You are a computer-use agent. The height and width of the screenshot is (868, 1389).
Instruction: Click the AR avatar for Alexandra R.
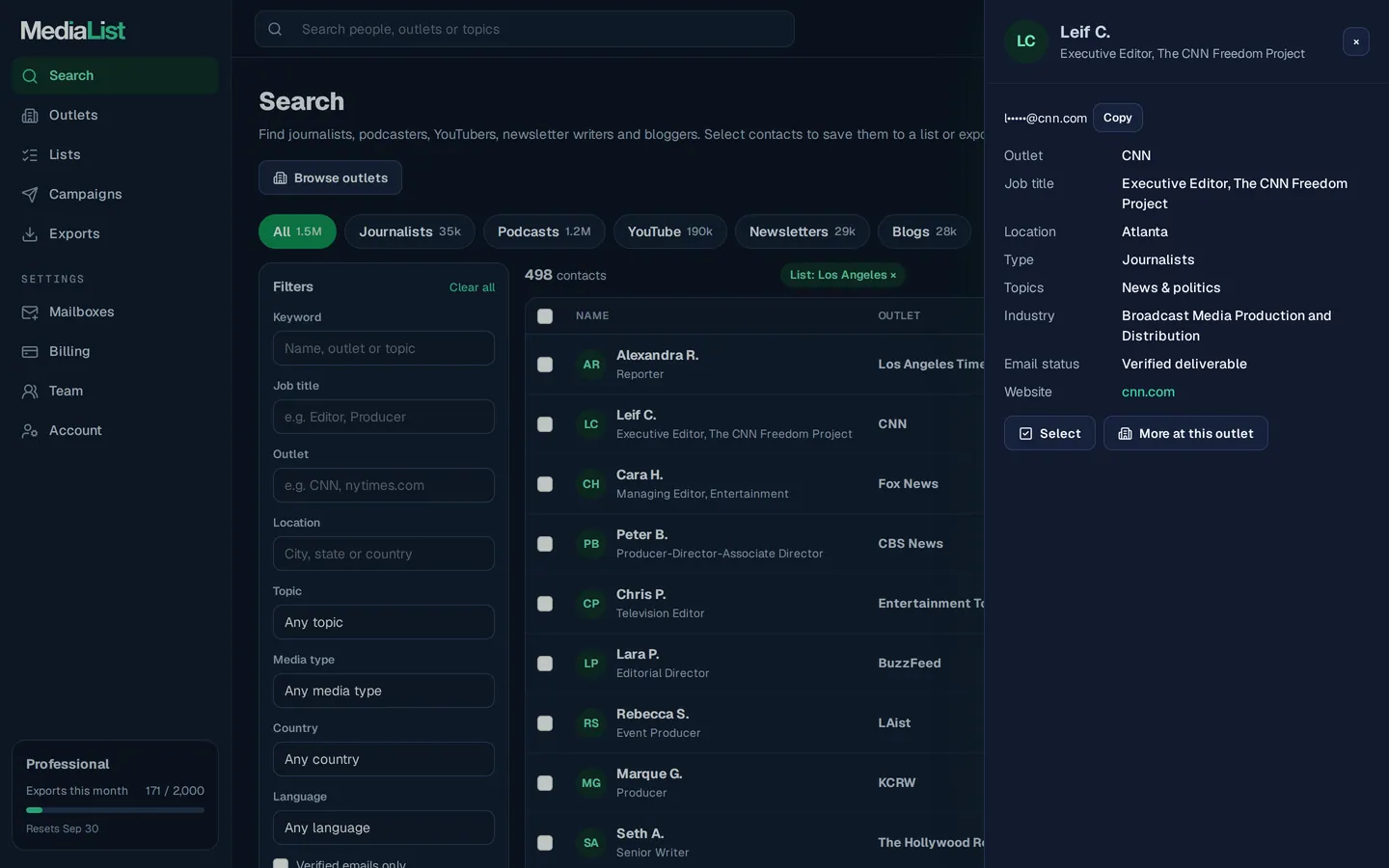click(x=591, y=365)
